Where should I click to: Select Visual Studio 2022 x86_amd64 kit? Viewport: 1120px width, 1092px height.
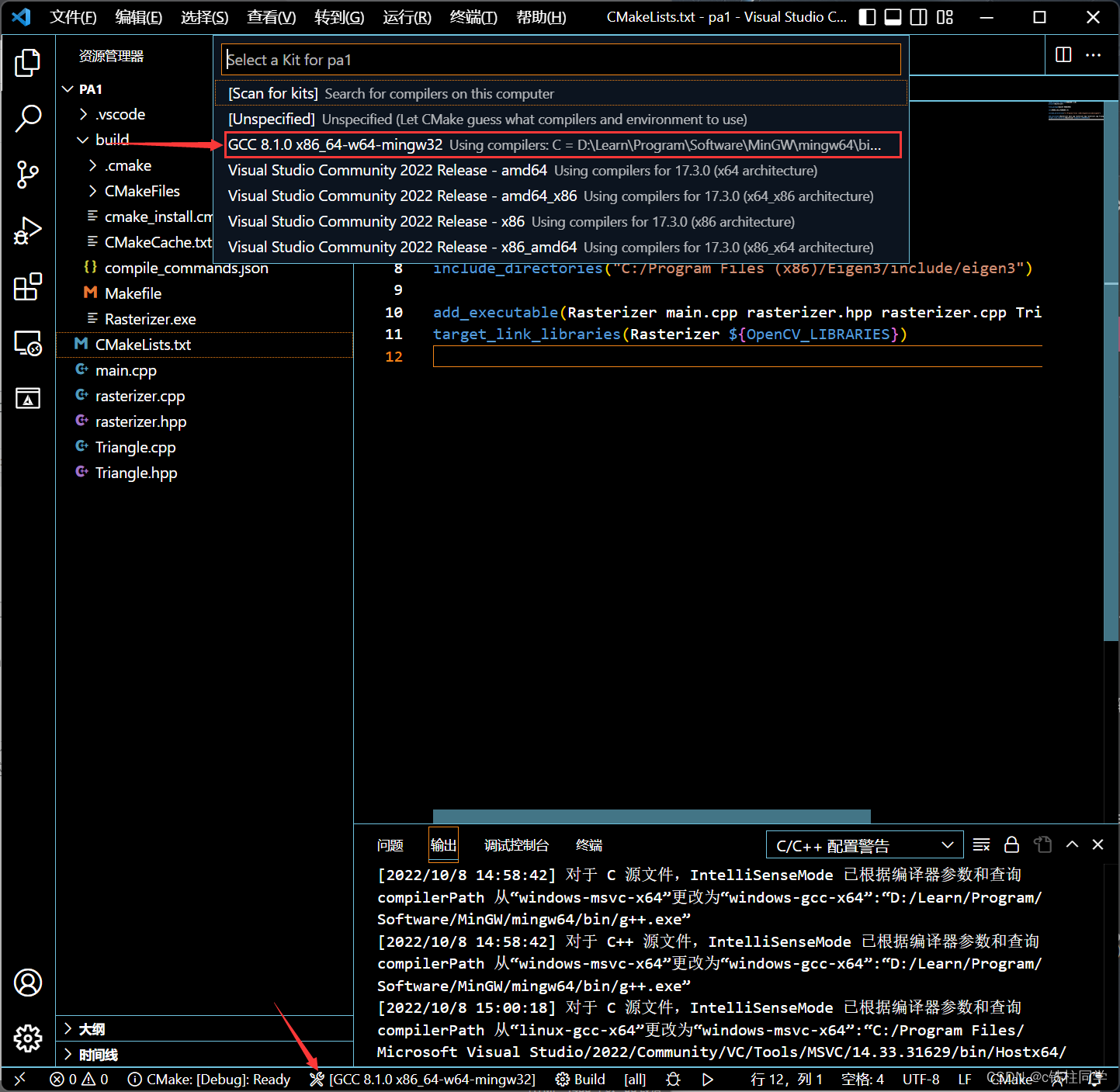(561, 247)
